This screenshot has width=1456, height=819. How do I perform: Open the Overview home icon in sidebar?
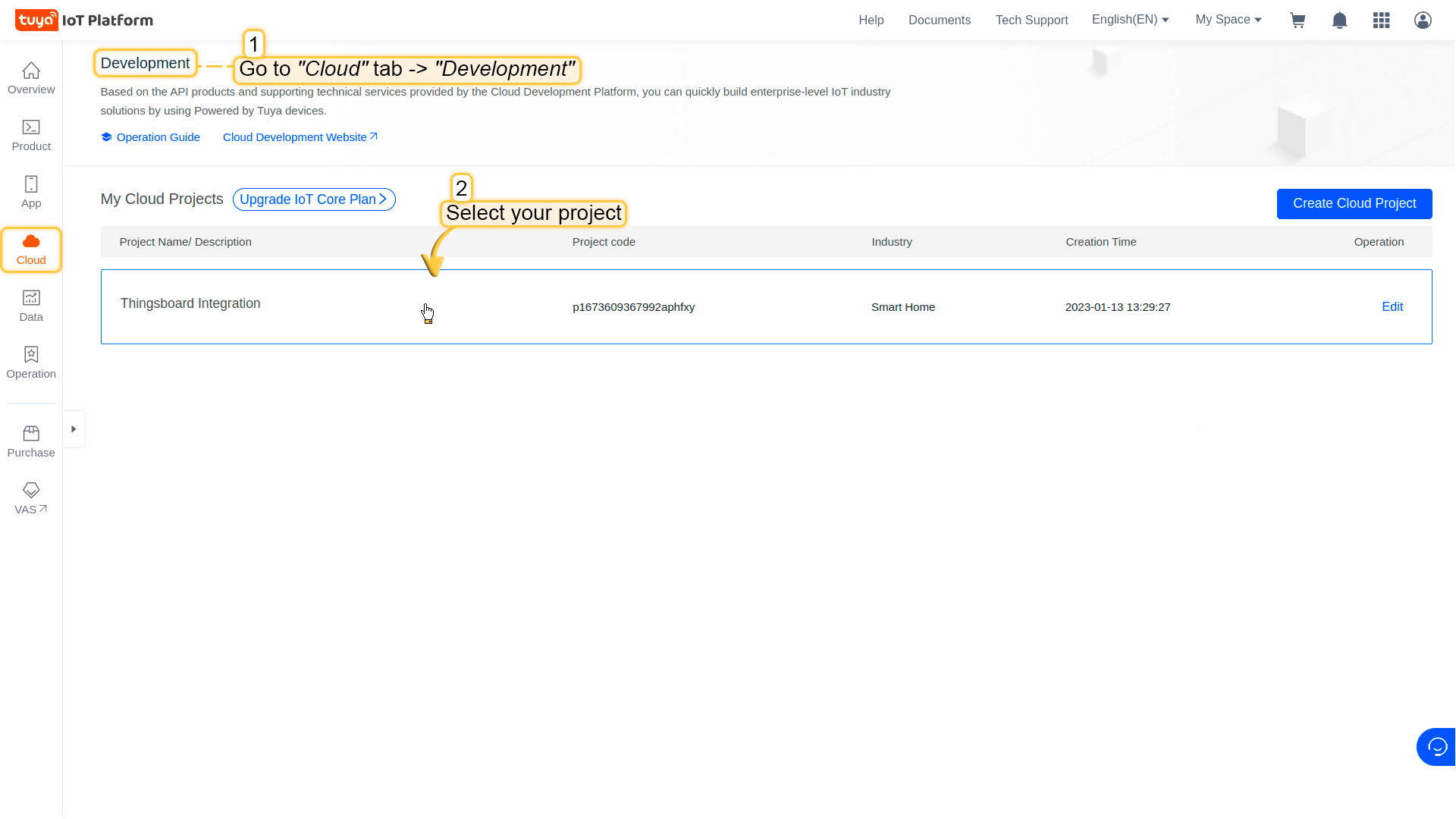coord(31,78)
